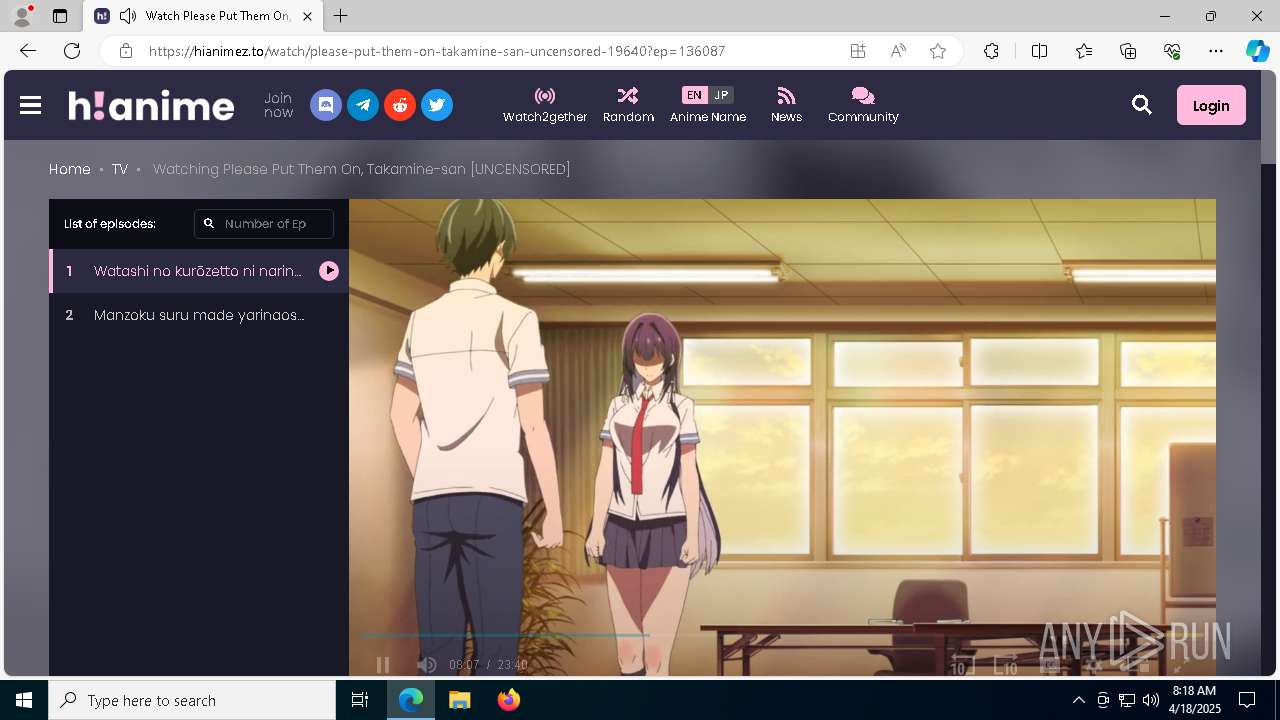1280x720 pixels.
Task: Click the address bar URL
Action: (437, 51)
